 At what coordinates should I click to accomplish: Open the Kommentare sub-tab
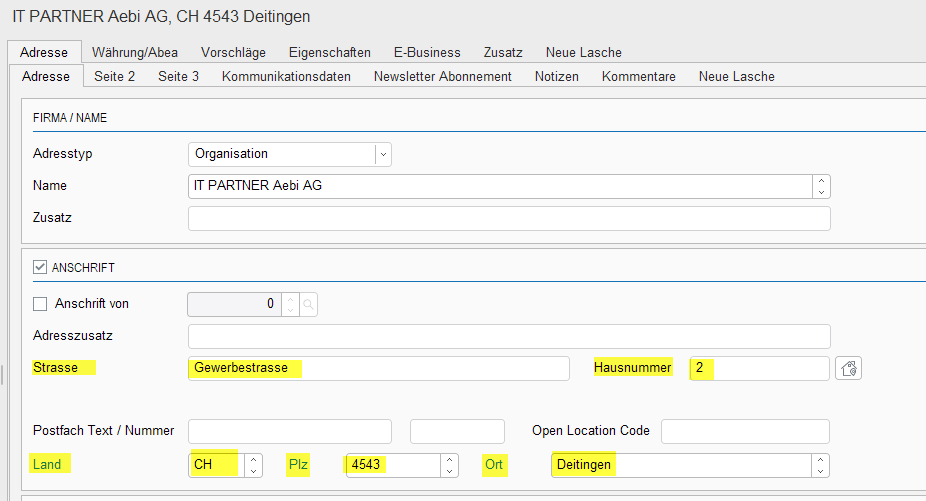coord(638,77)
